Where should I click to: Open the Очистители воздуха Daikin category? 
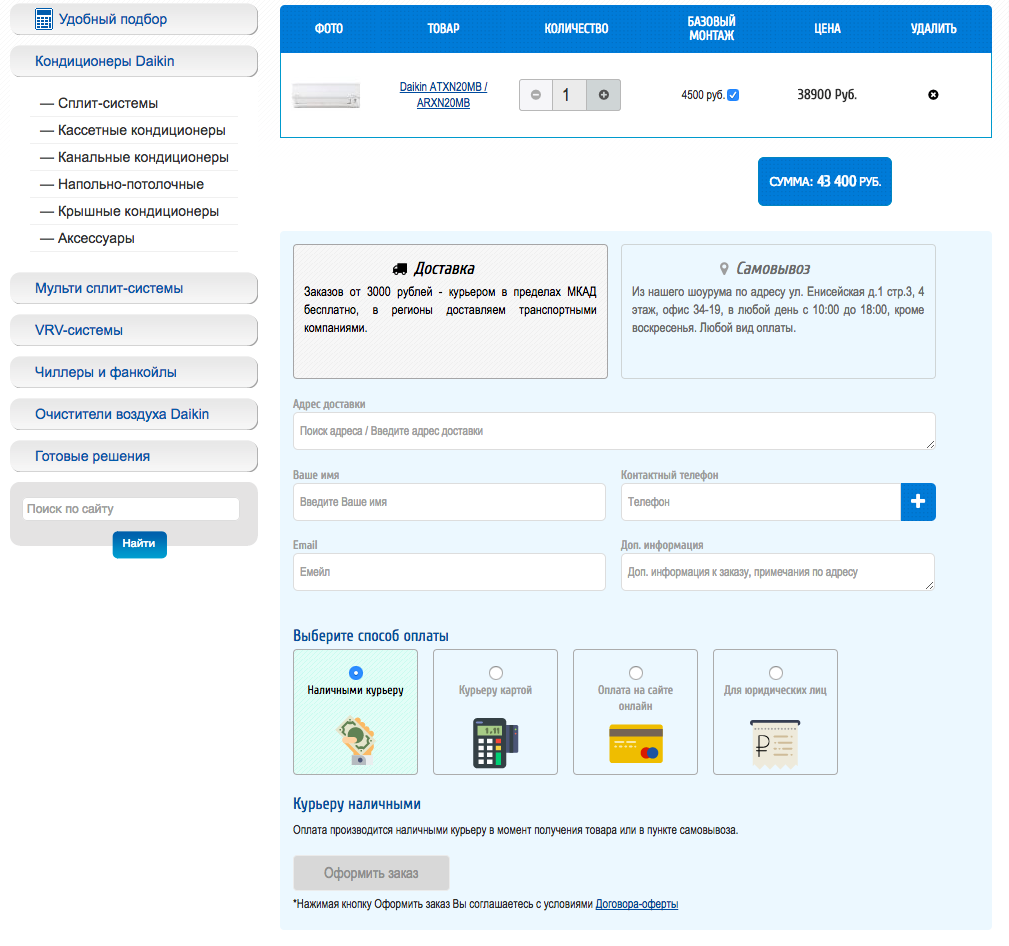pyautogui.click(x=134, y=414)
